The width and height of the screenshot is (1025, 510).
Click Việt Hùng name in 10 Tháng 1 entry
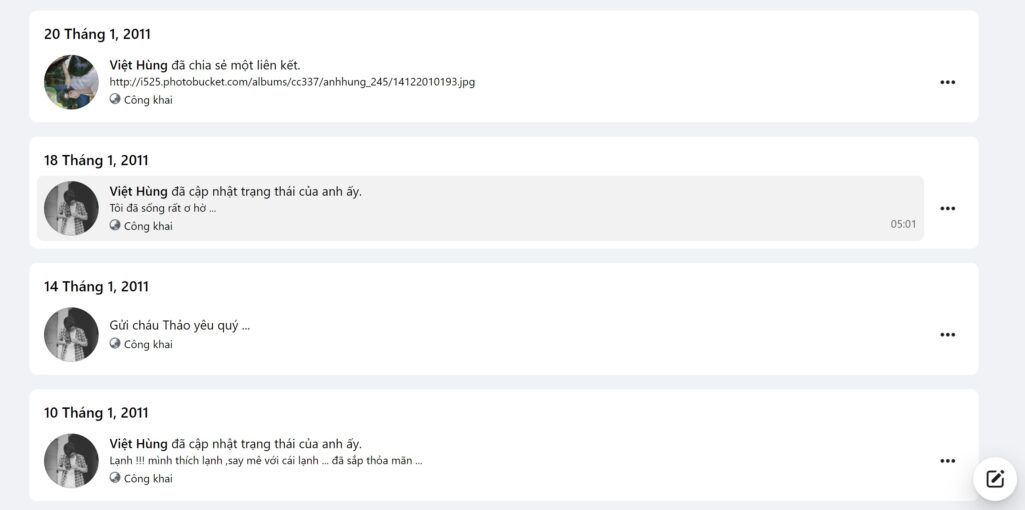pos(139,443)
